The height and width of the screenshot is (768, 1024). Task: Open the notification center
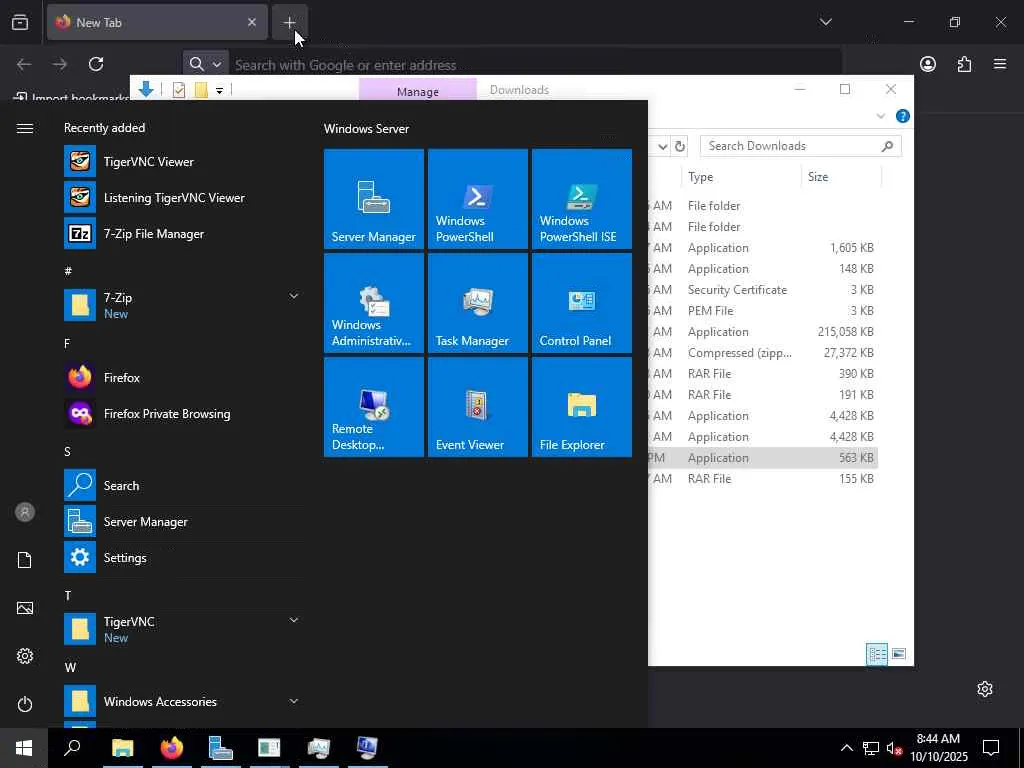point(991,748)
